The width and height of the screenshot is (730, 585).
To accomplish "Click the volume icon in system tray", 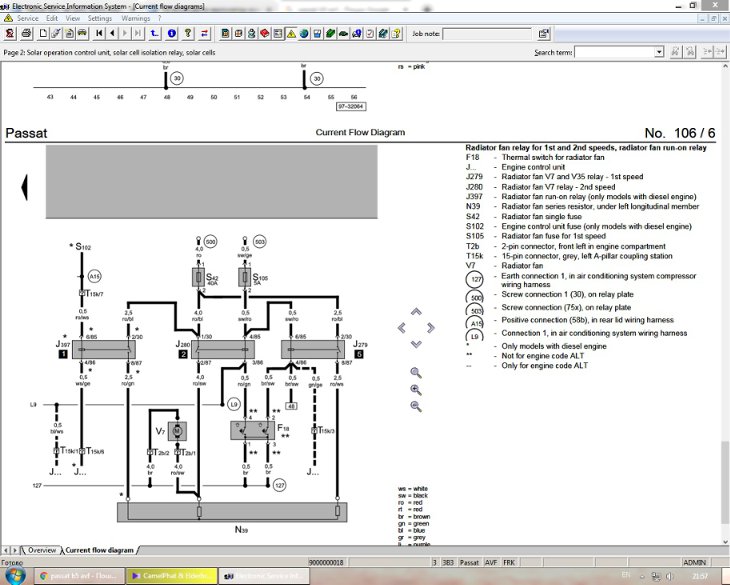I will click(669, 577).
